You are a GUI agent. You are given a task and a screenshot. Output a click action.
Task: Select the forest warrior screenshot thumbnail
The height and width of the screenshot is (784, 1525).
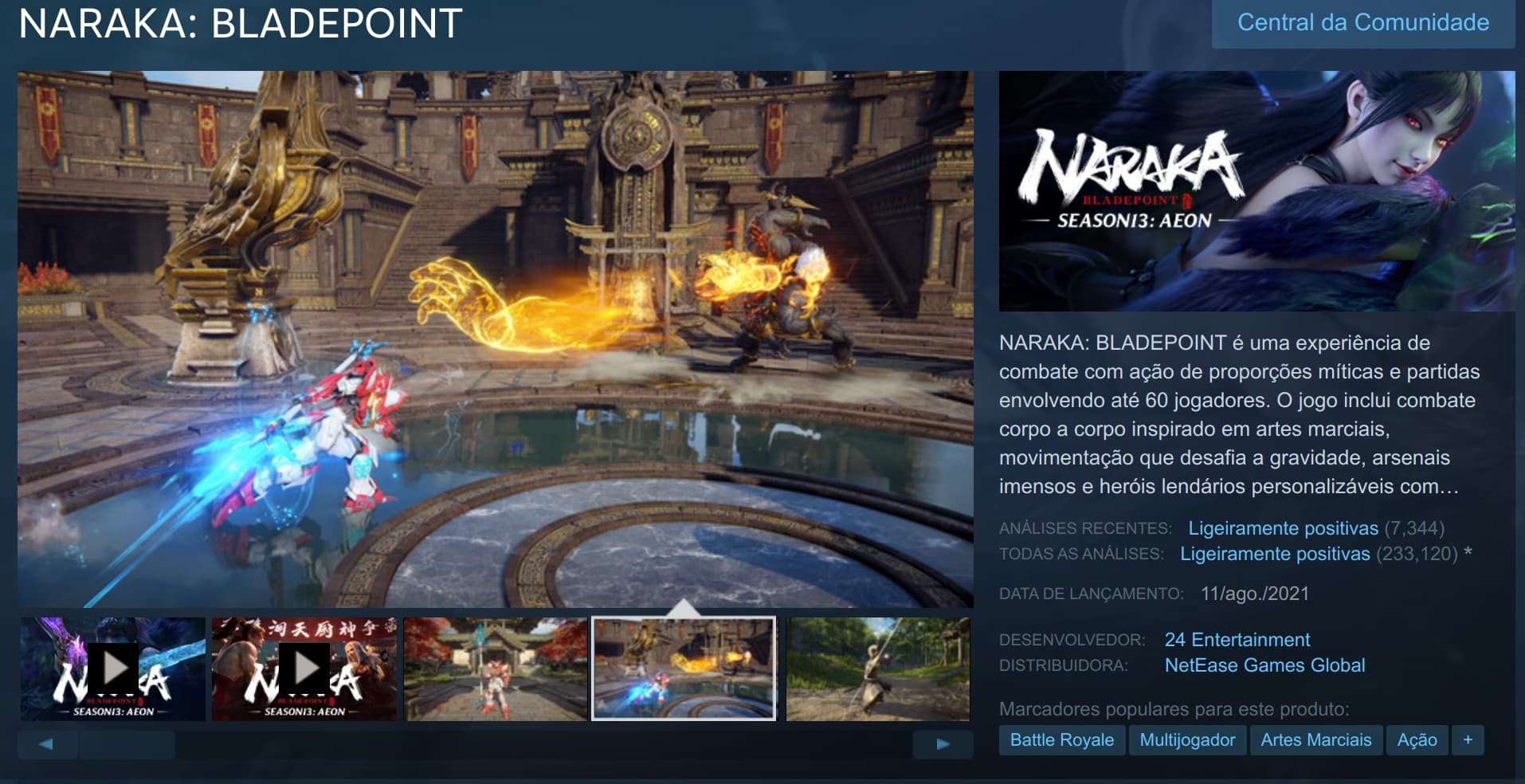[878, 669]
